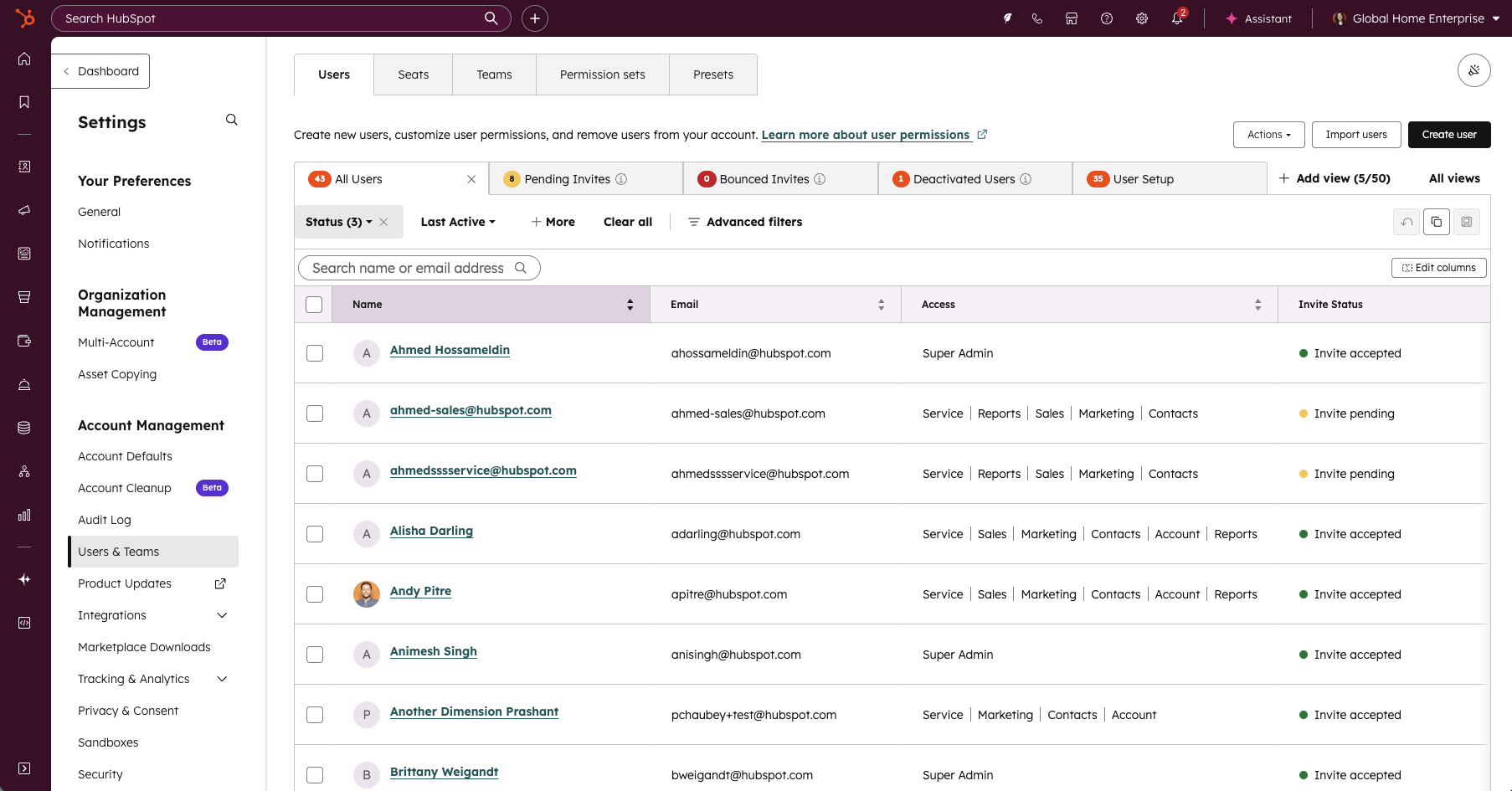The width and height of the screenshot is (1512, 791).
Task: Click the bookmarks icon in the left sidebar
Action: pos(24,102)
